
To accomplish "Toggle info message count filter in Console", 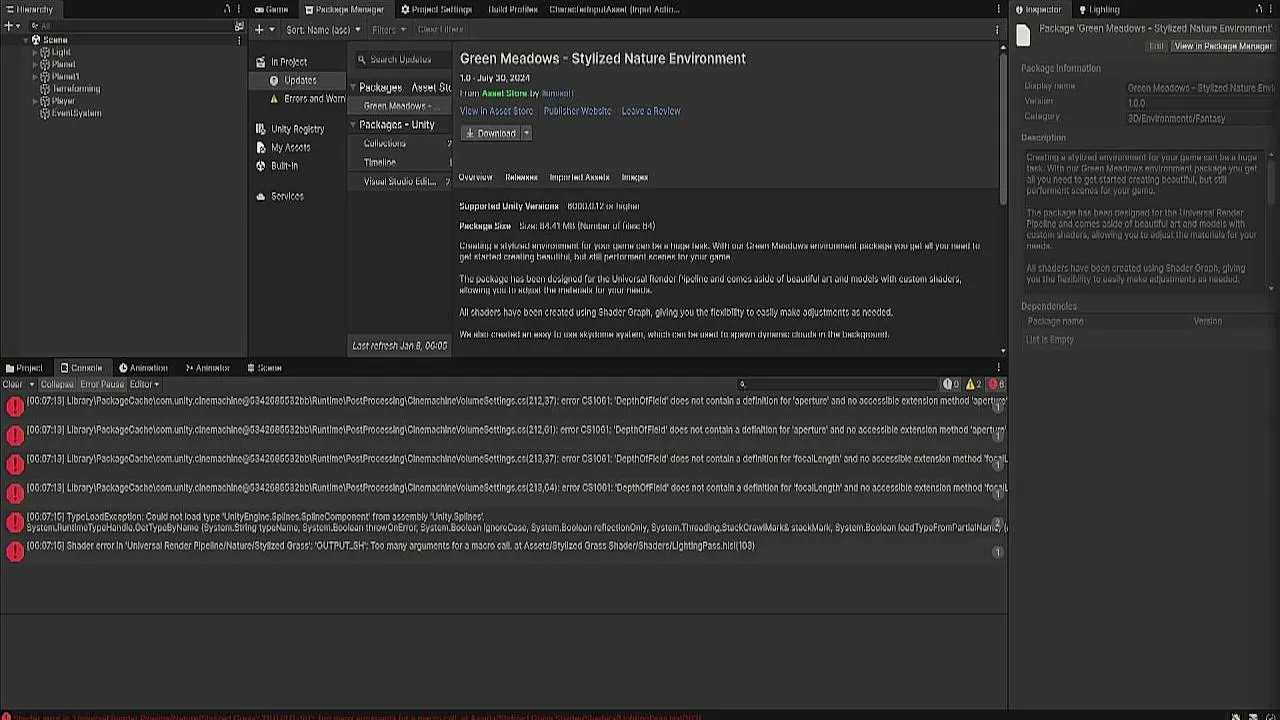I will point(951,384).
